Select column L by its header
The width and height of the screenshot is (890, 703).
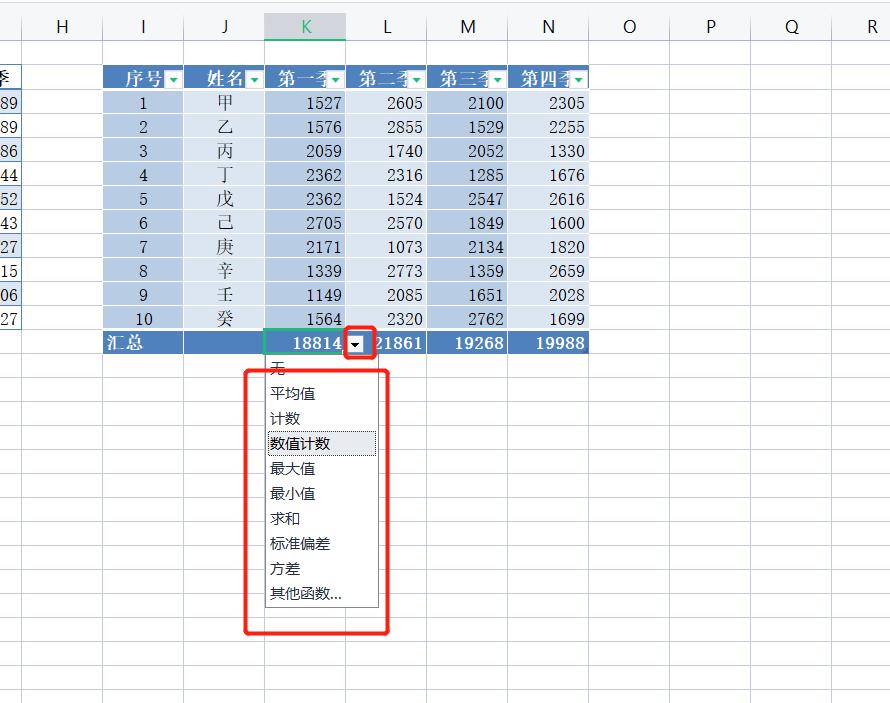386,25
